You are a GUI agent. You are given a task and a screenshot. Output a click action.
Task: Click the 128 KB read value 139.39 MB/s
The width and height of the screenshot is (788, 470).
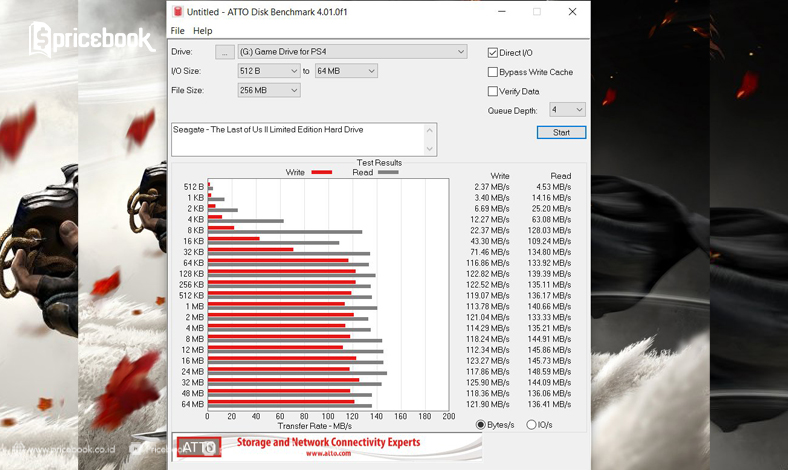pos(551,274)
